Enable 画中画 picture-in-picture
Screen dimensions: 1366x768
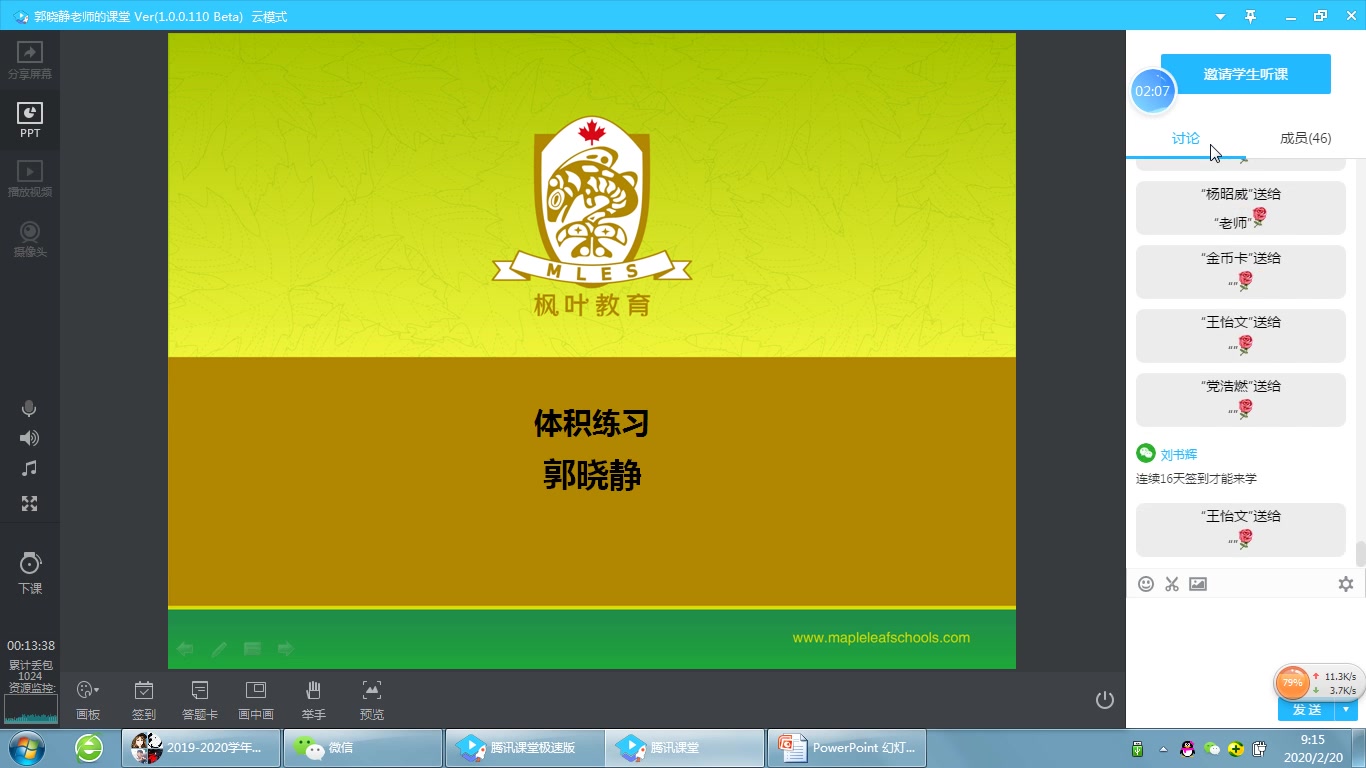256,700
